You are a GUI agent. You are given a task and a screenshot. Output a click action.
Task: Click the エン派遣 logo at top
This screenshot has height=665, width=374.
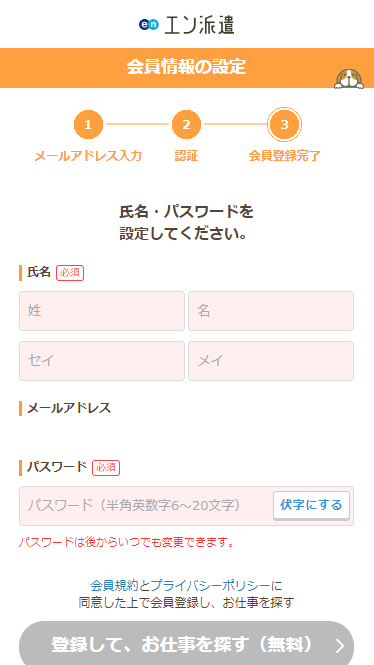tap(187, 25)
